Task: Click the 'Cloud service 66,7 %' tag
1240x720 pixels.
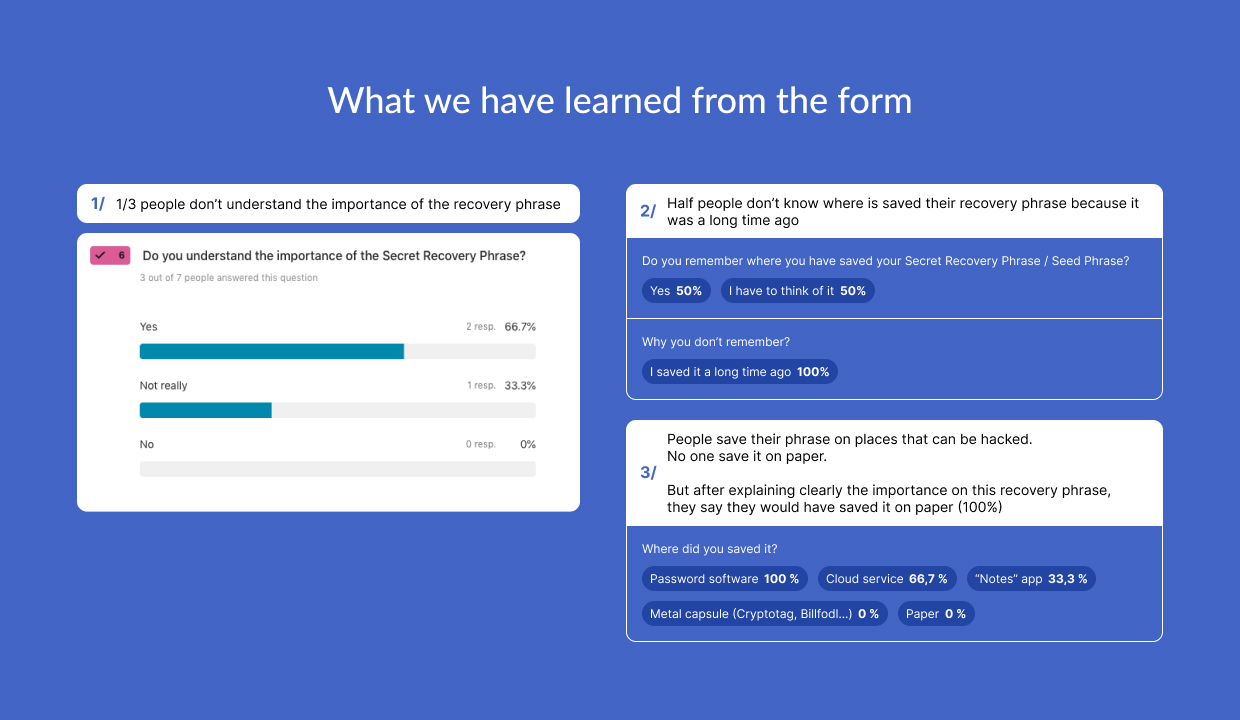Action: 886,579
